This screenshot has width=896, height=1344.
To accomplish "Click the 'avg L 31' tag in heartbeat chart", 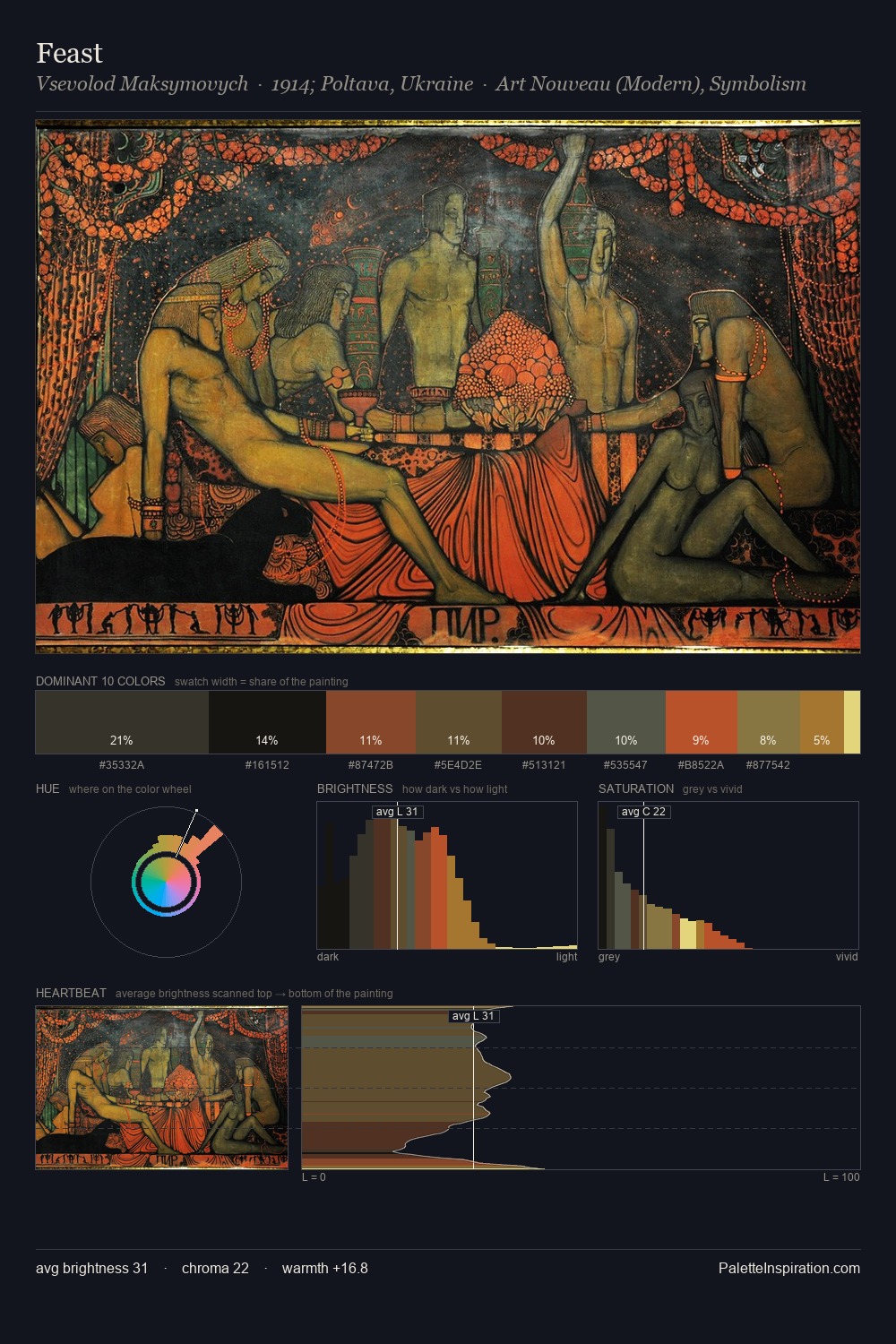I will click(473, 1016).
